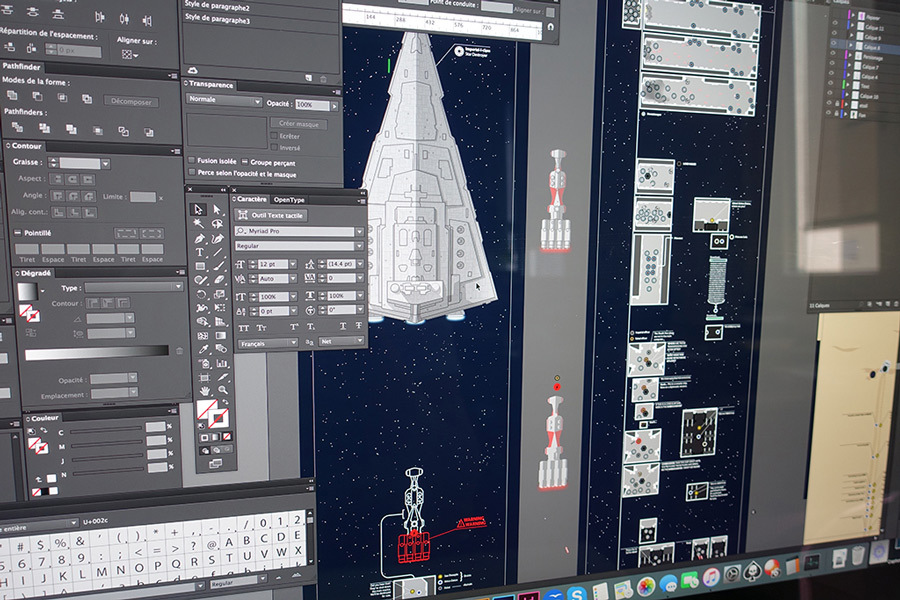
Task: Select the Selection tool in the toolbar
Action: [199, 207]
